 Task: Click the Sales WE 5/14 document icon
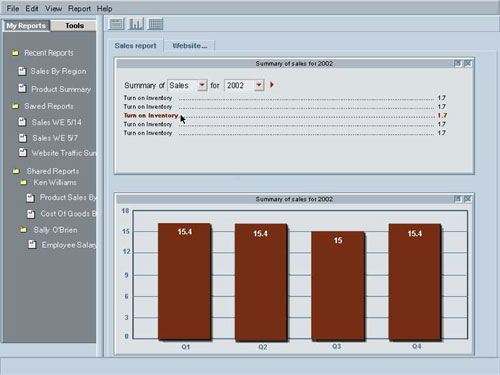click(22, 122)
